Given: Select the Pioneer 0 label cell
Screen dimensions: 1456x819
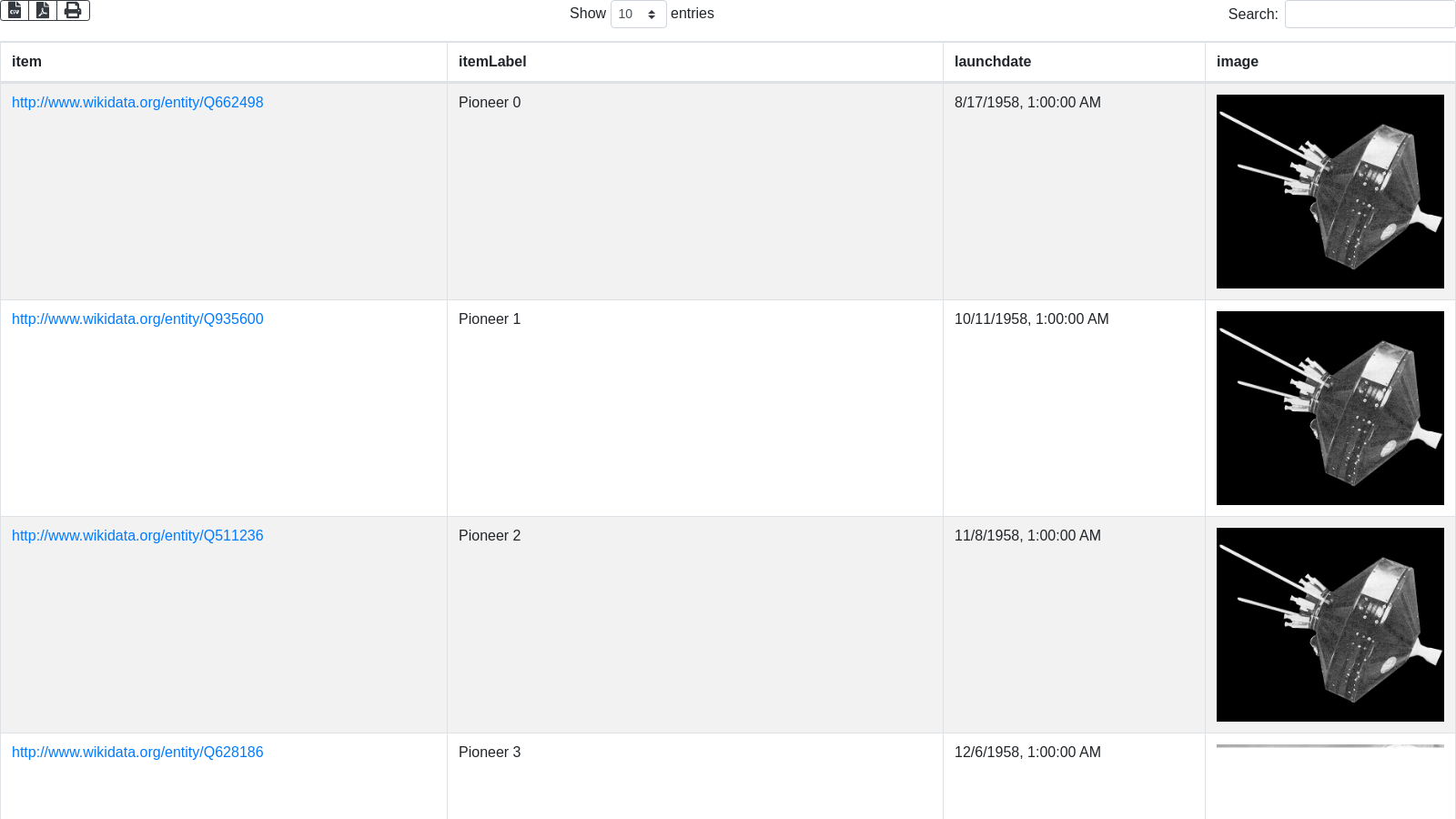Looking at the screenshot, I should point(490,103).
